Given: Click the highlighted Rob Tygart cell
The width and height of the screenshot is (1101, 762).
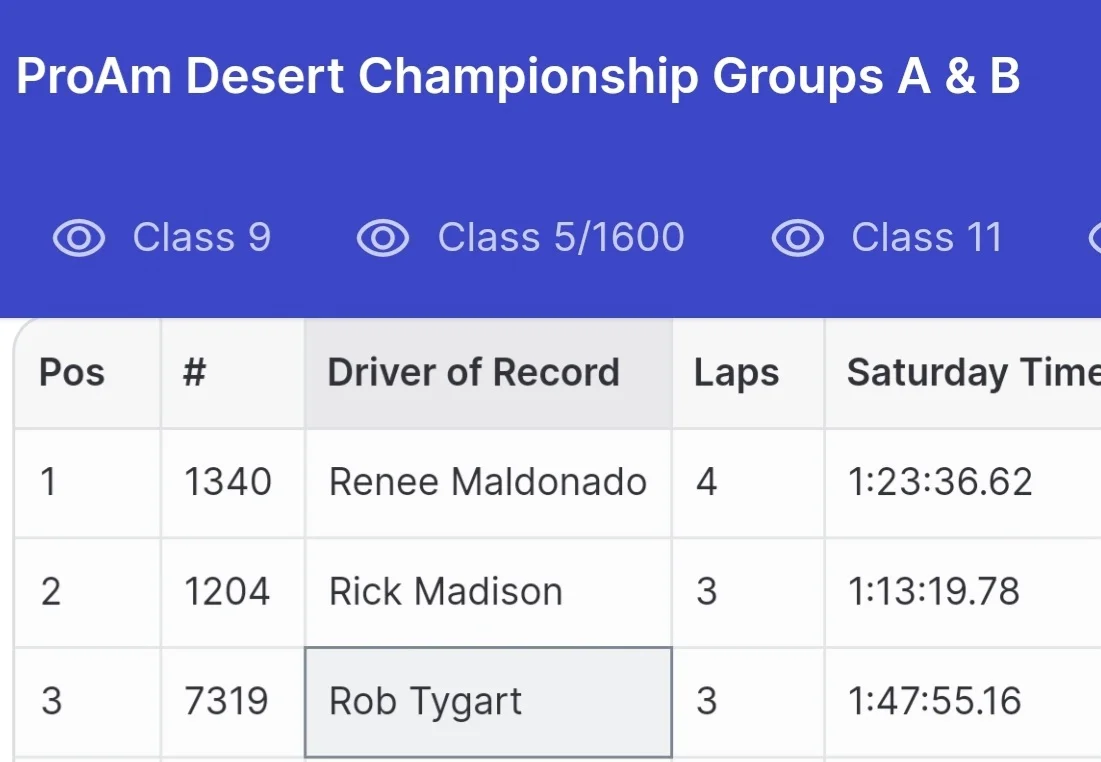Looking at the screenshot, I should [x=426, y=701].
